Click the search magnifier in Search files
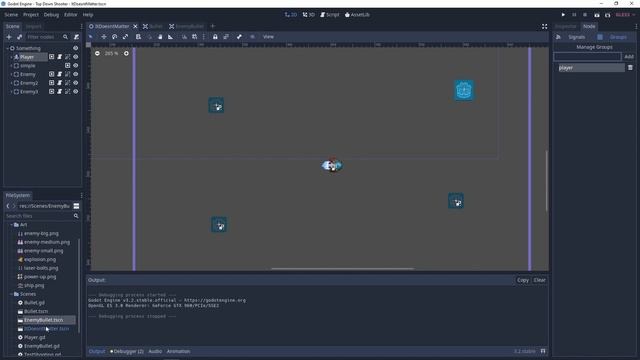The image size is (640, 360). click(76, 216)
